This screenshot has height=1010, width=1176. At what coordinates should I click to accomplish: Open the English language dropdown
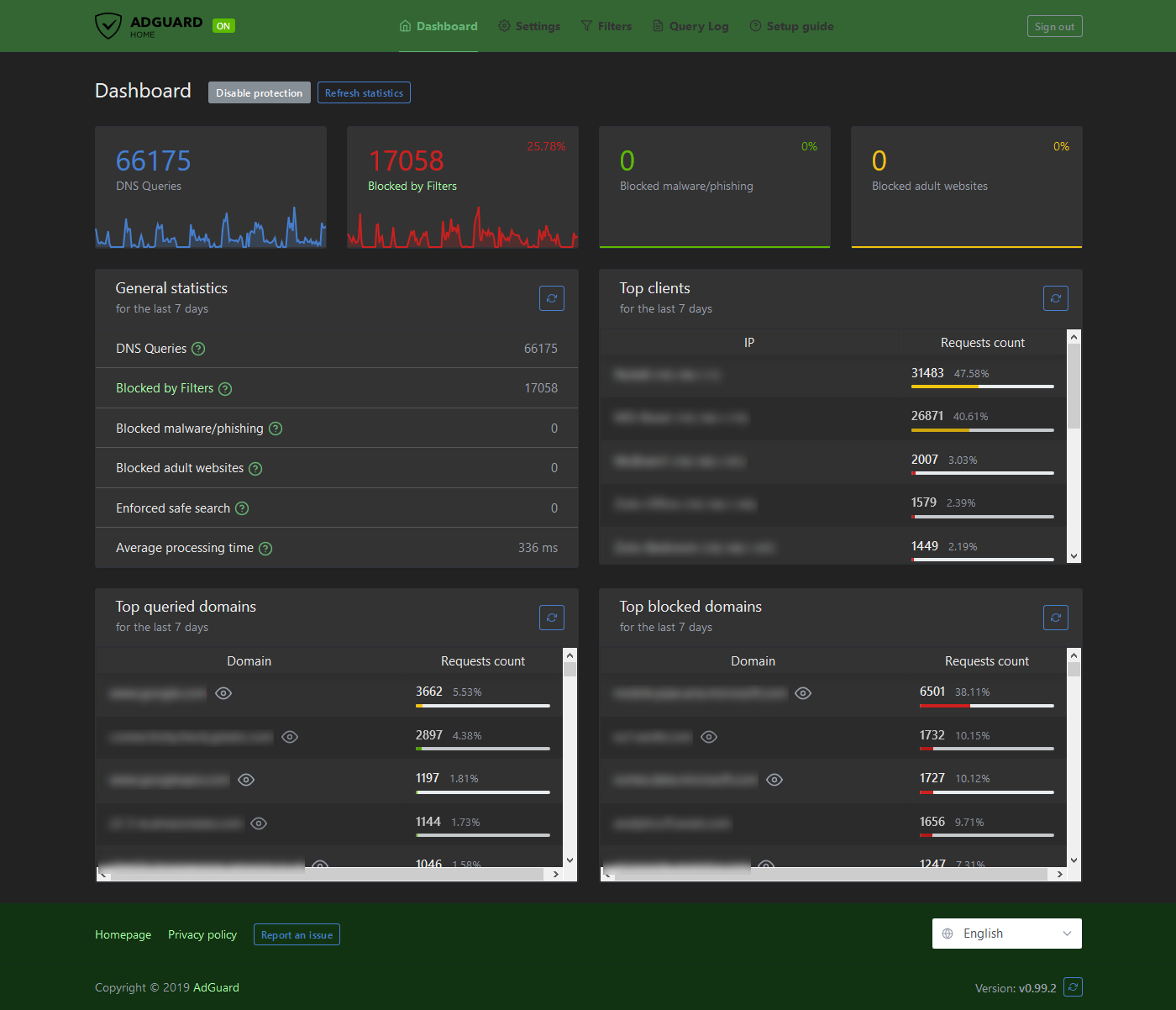tap(1006, 934)
